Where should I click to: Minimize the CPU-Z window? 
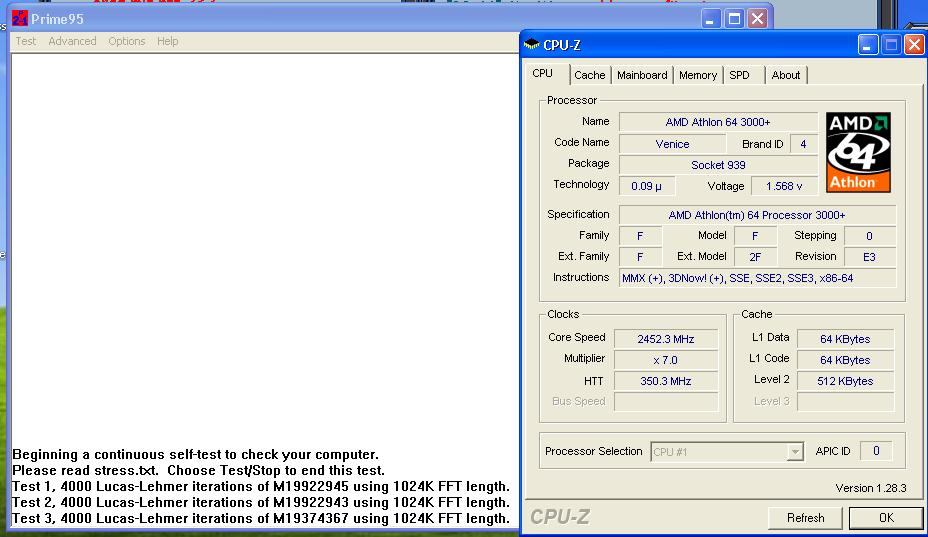[867, 45]
